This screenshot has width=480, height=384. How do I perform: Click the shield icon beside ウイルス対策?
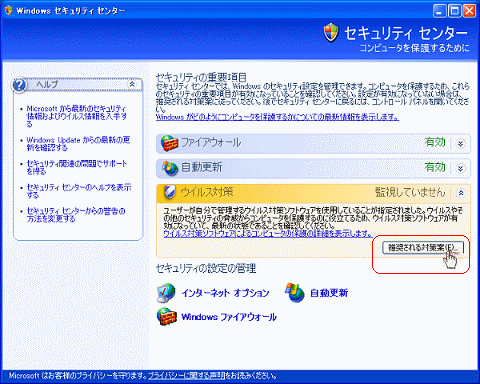[170, 192]
